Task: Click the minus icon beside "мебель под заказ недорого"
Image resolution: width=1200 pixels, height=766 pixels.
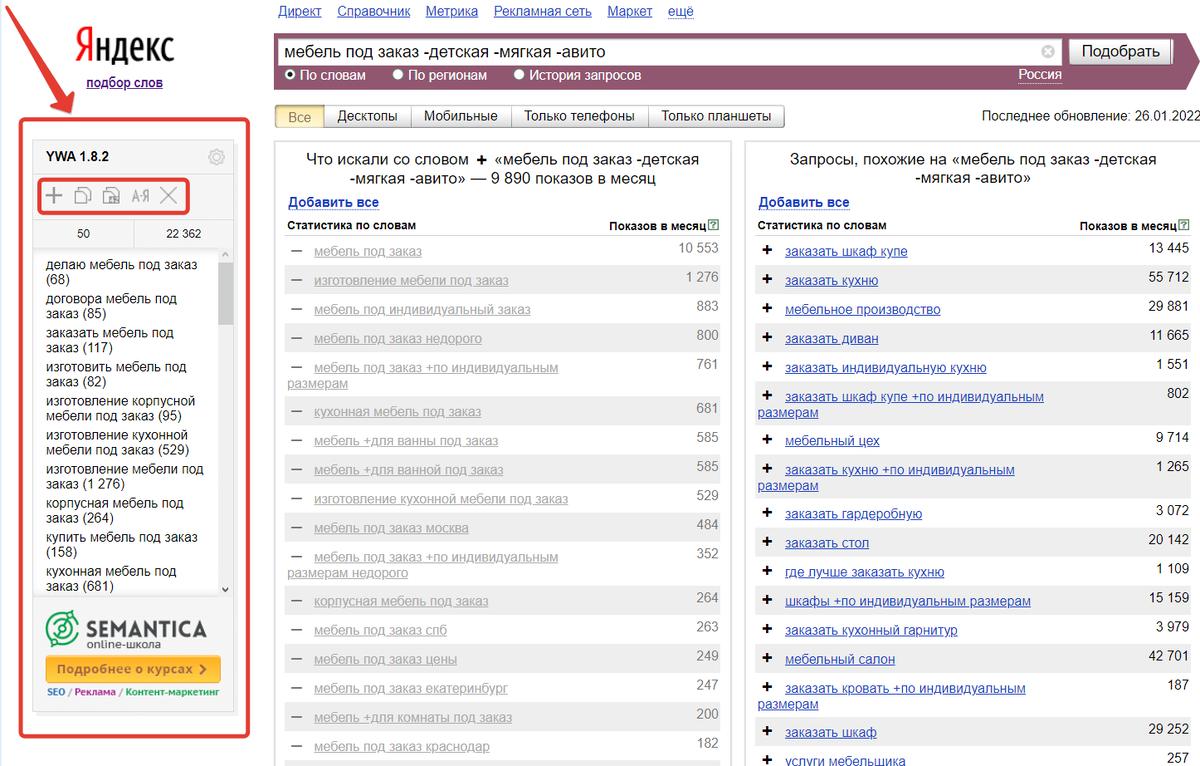Action: [x=297, y=338]
